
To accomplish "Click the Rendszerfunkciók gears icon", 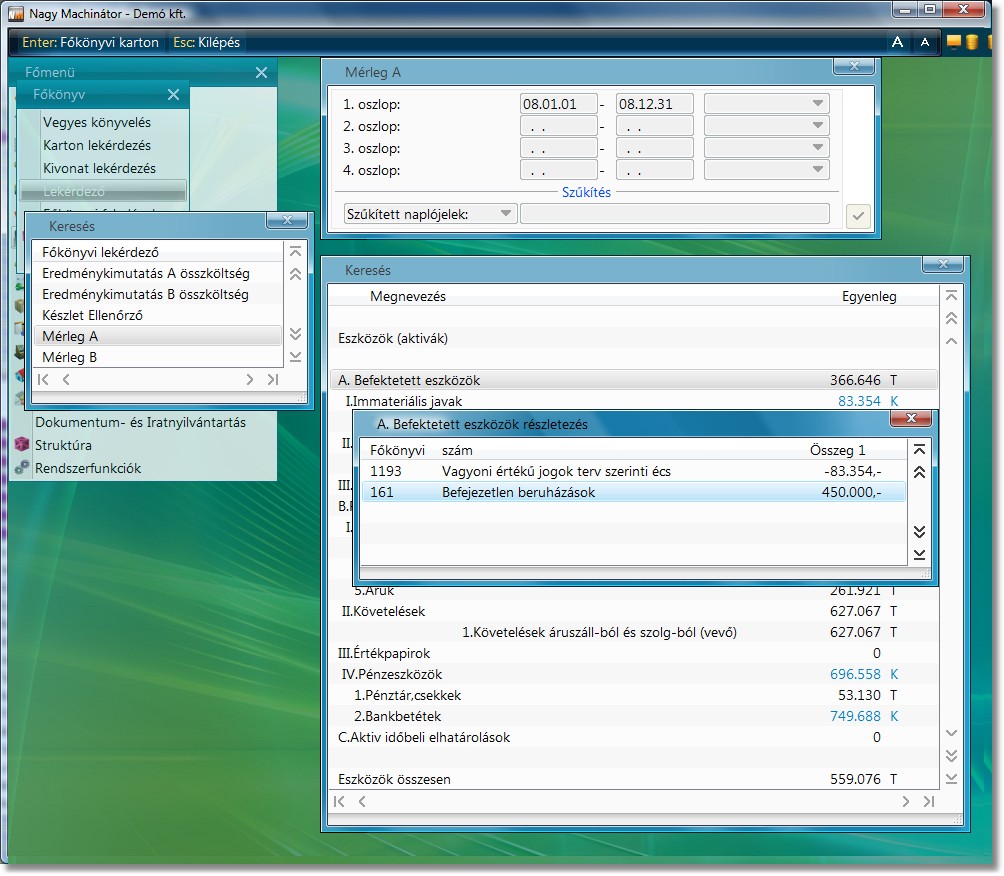I will (x=22, y=468).
